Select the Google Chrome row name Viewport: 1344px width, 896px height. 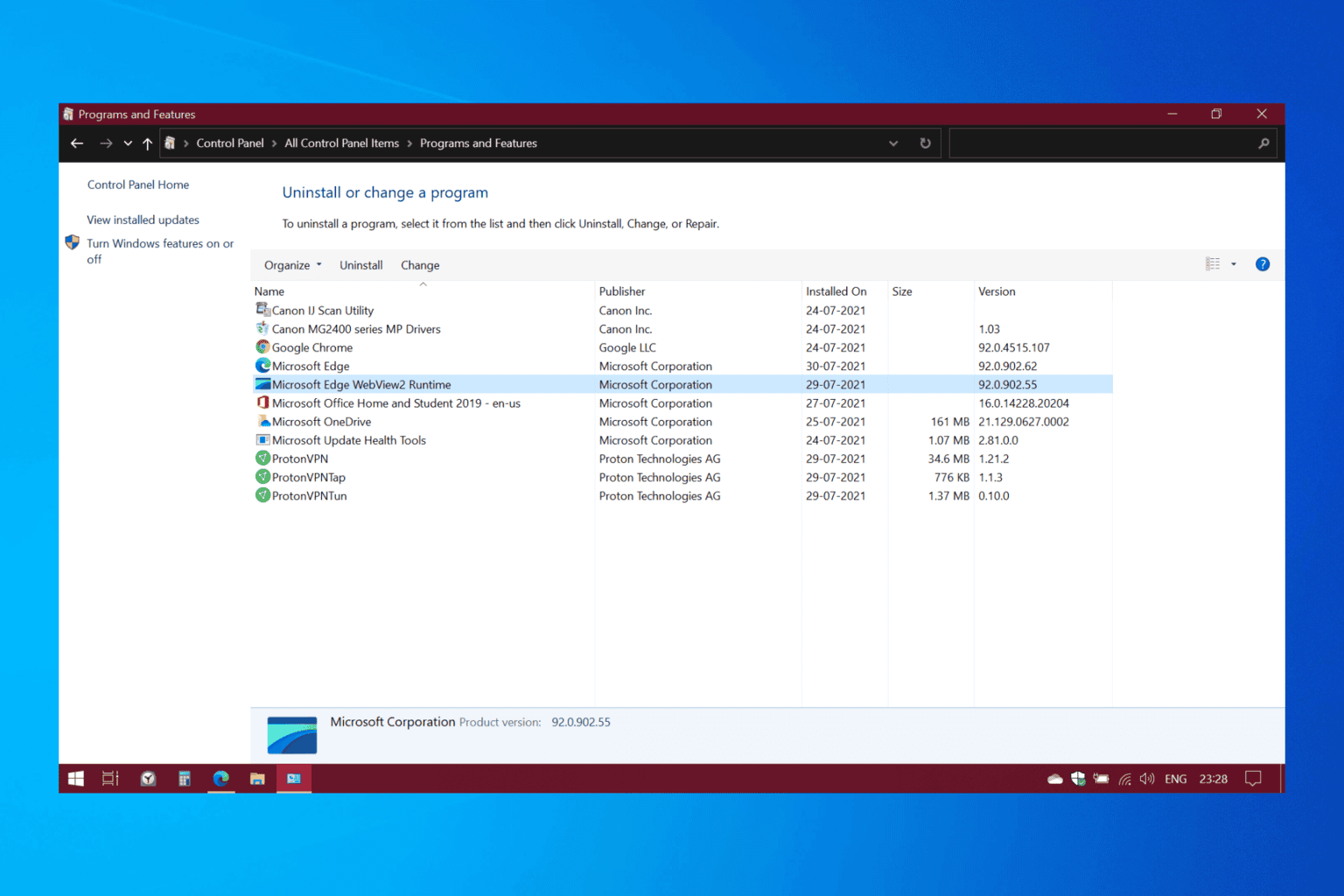(x=312, y=347)
